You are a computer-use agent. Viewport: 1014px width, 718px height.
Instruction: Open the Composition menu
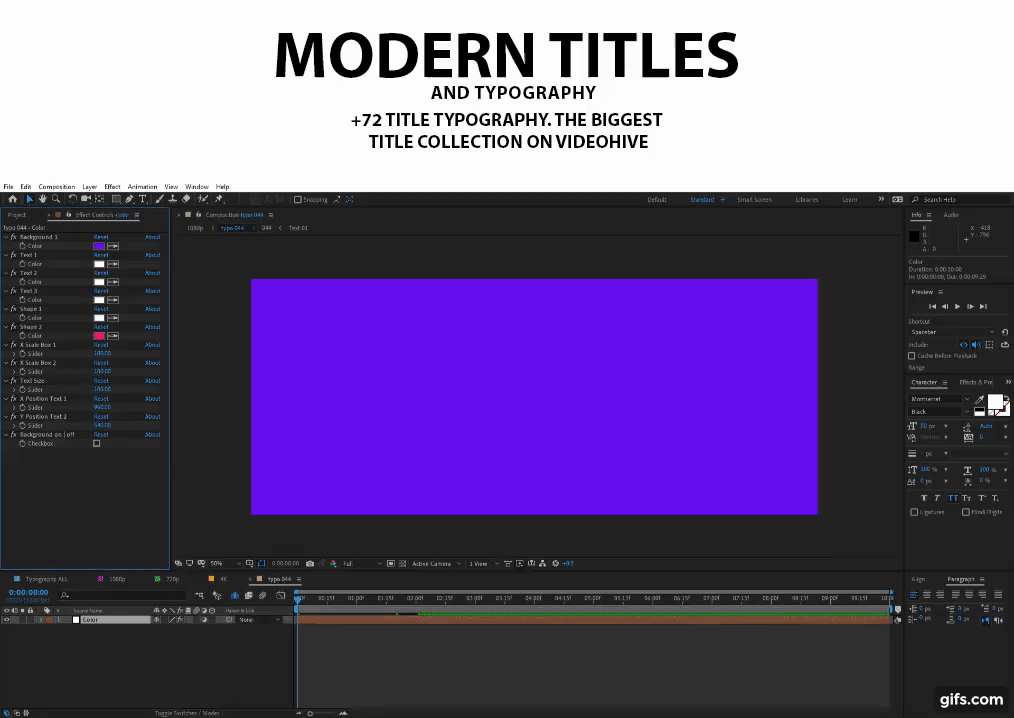click(x=57, y=187)
